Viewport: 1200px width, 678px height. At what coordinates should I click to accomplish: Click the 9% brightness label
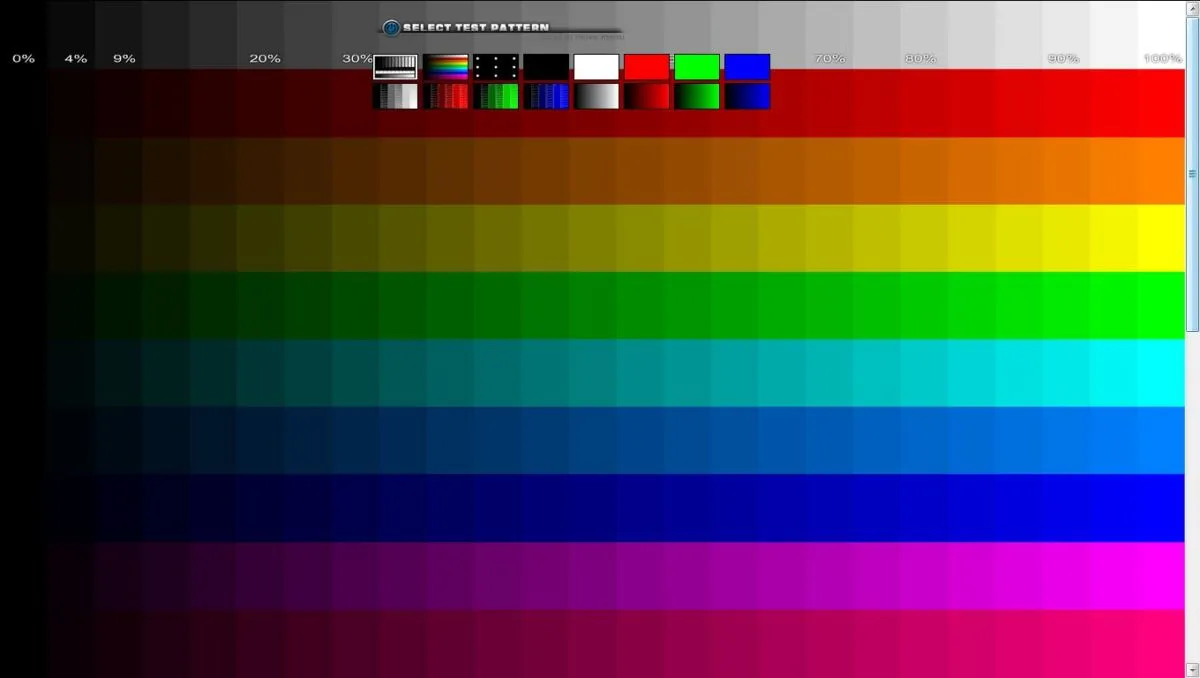[124, 58]
